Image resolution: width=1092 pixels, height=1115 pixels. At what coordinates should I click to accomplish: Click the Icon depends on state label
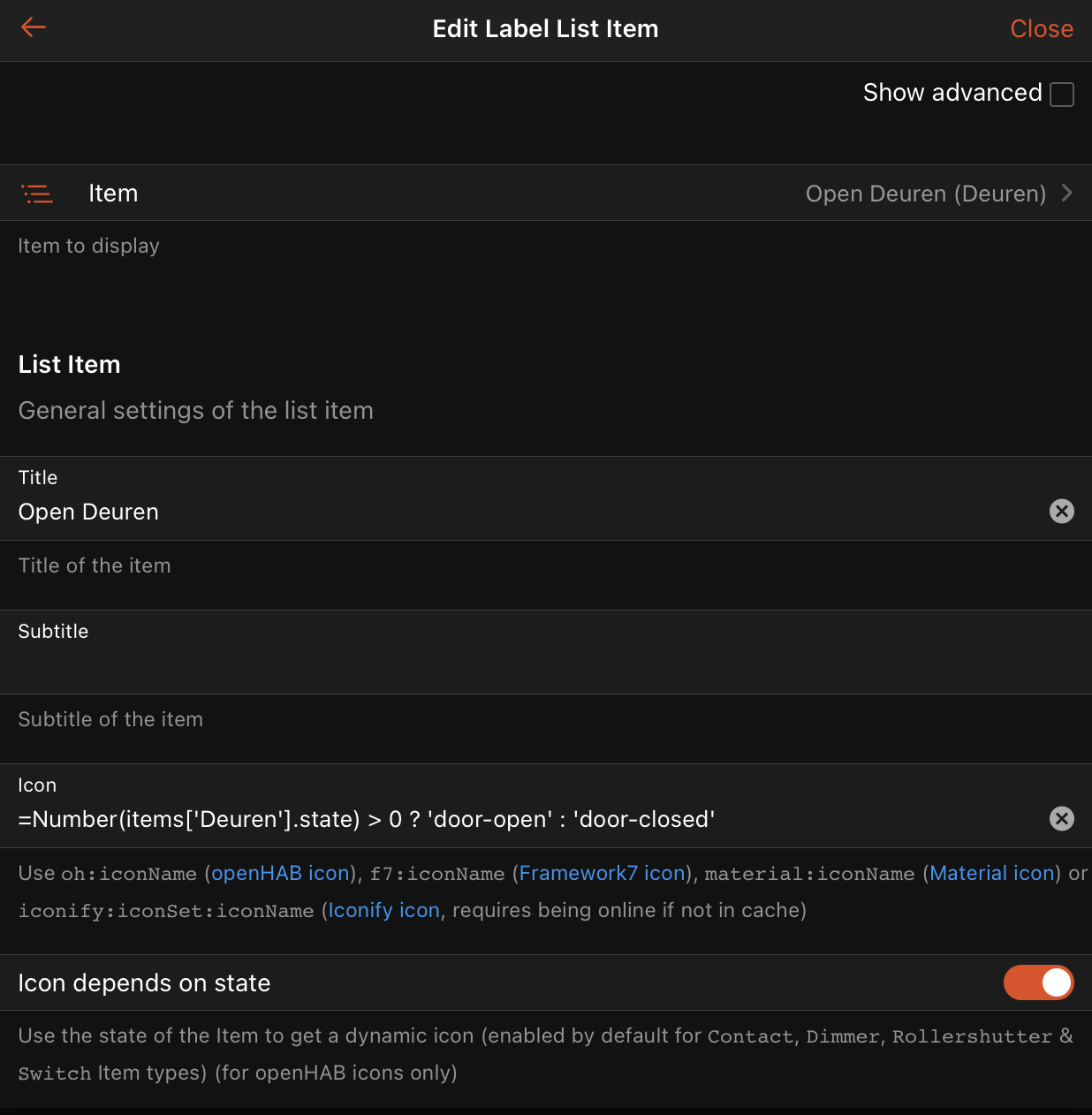click(x=144, y=983)
